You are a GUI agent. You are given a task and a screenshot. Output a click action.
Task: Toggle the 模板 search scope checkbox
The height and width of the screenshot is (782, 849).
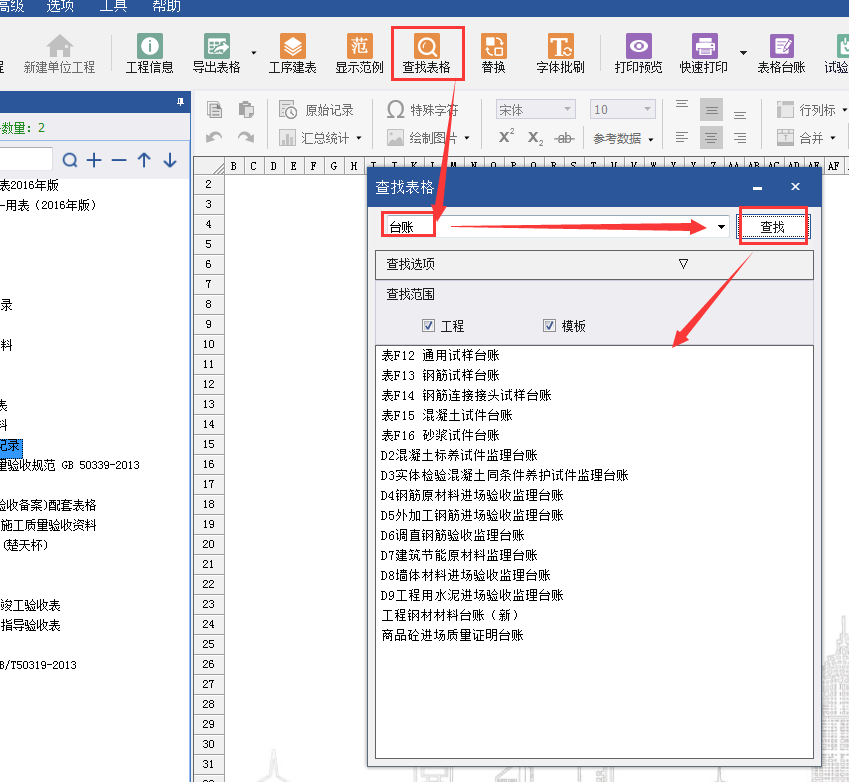(549, 326)
